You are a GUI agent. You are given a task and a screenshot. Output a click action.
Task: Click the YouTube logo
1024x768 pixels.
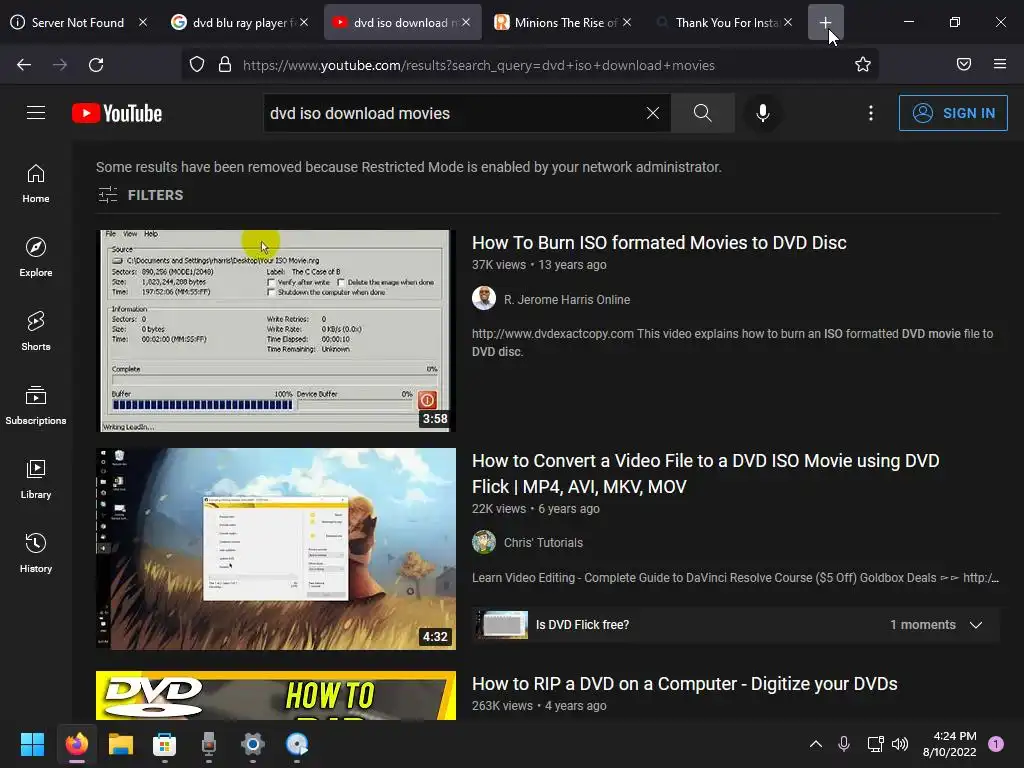click(x=117, y=114)
